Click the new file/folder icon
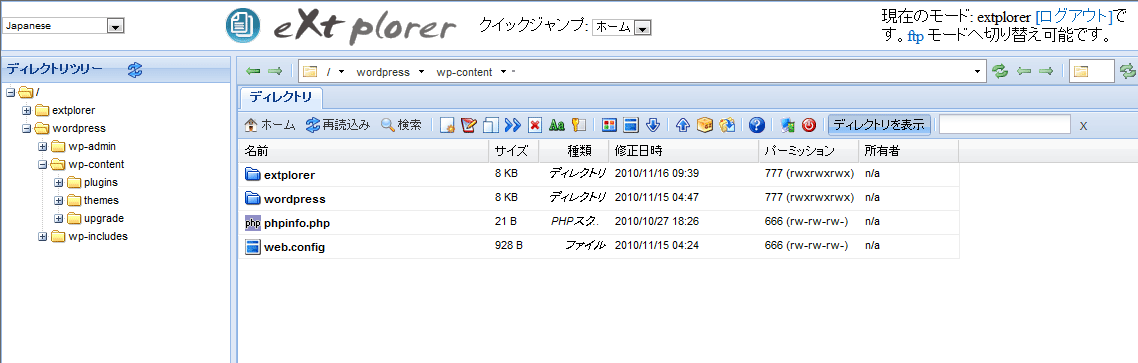1138x363 pixels. pos(447,125)
